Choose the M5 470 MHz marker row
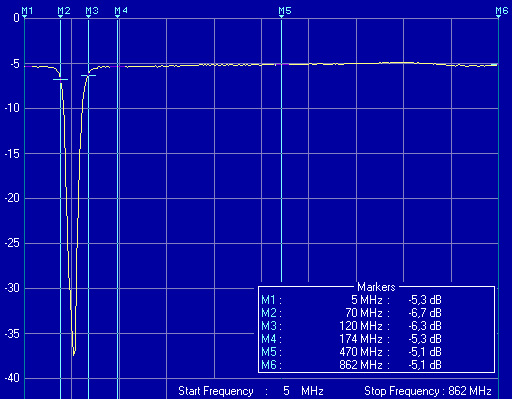The image size is (512, 399). point(351,352)
